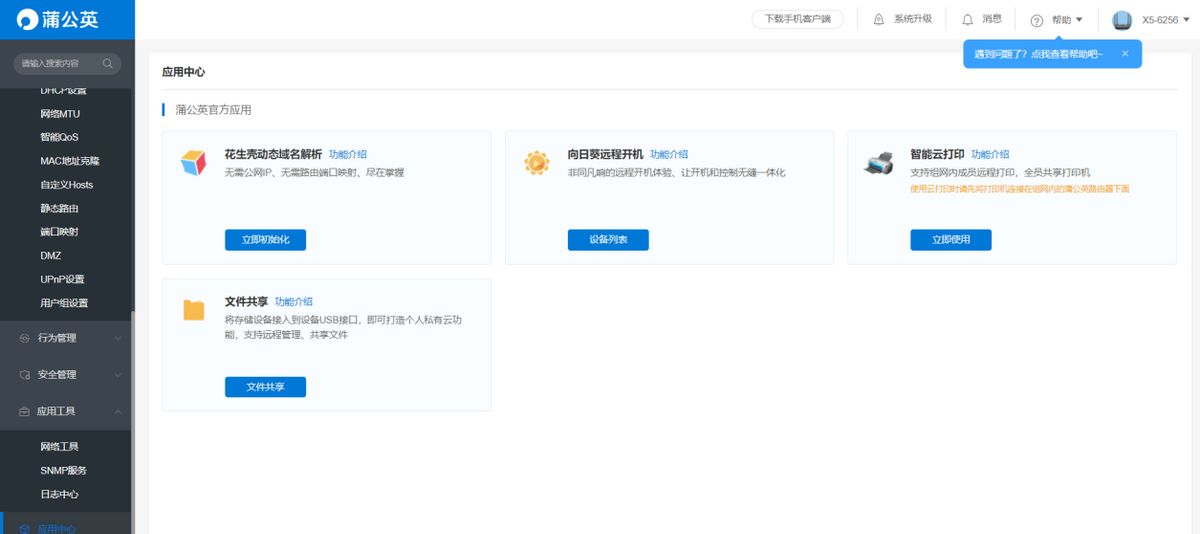The image size is (1200, 534).
Task: Open 功能介绍 link for 向日葵远程开机
Action: point(669,155)
